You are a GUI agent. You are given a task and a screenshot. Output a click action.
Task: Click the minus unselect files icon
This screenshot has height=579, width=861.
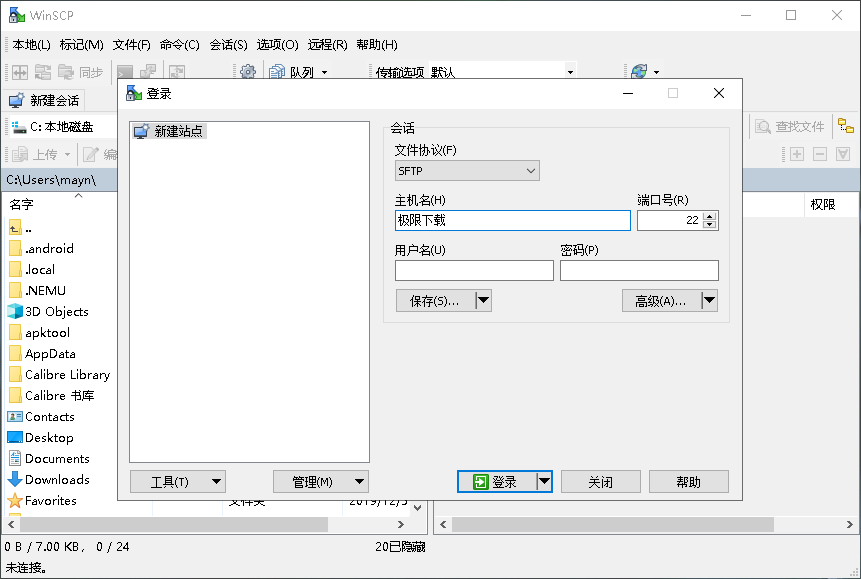point(820,154)
